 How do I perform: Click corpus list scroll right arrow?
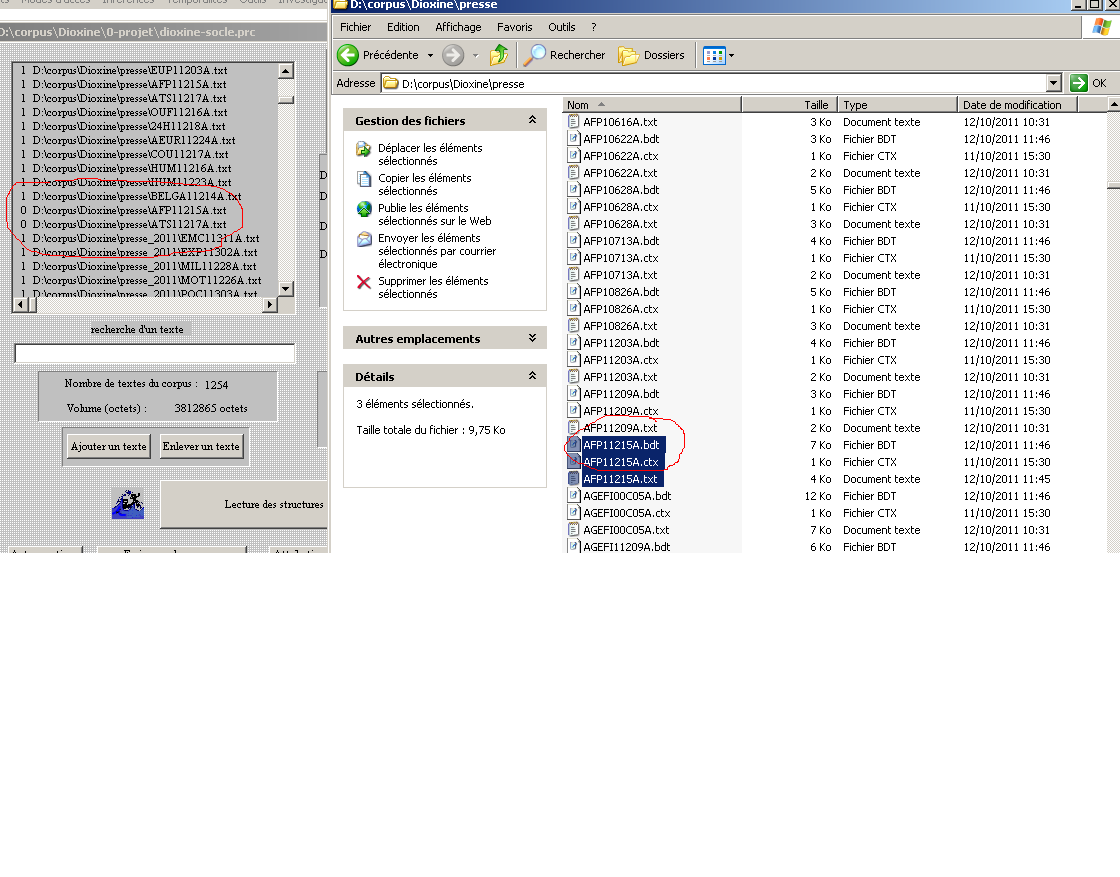tap(270, 304)
